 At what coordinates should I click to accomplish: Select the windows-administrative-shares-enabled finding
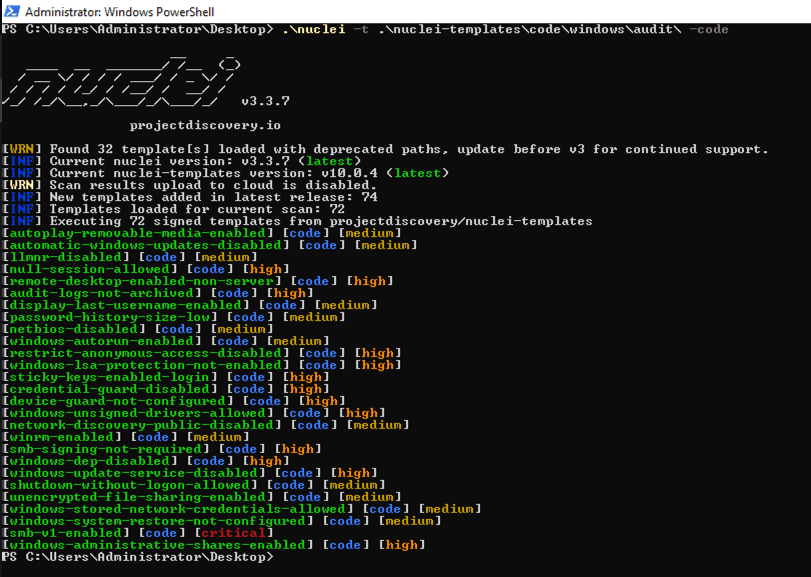tap(158, 545)
